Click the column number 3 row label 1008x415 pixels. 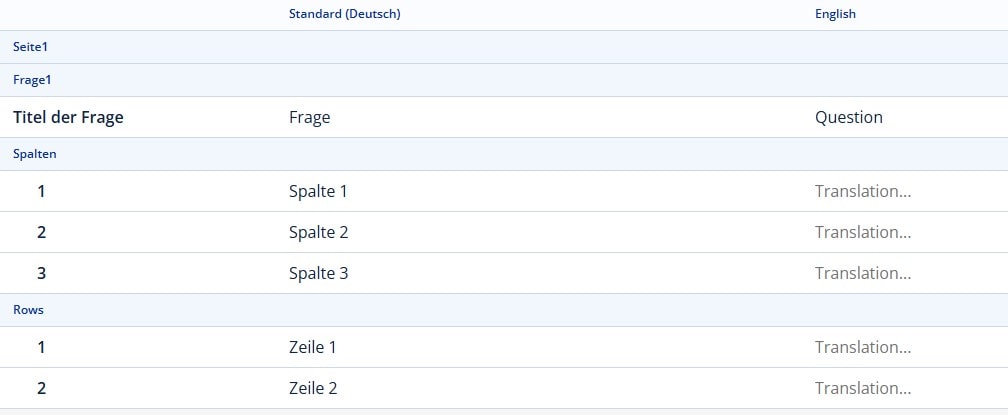[x=41, y=273]
